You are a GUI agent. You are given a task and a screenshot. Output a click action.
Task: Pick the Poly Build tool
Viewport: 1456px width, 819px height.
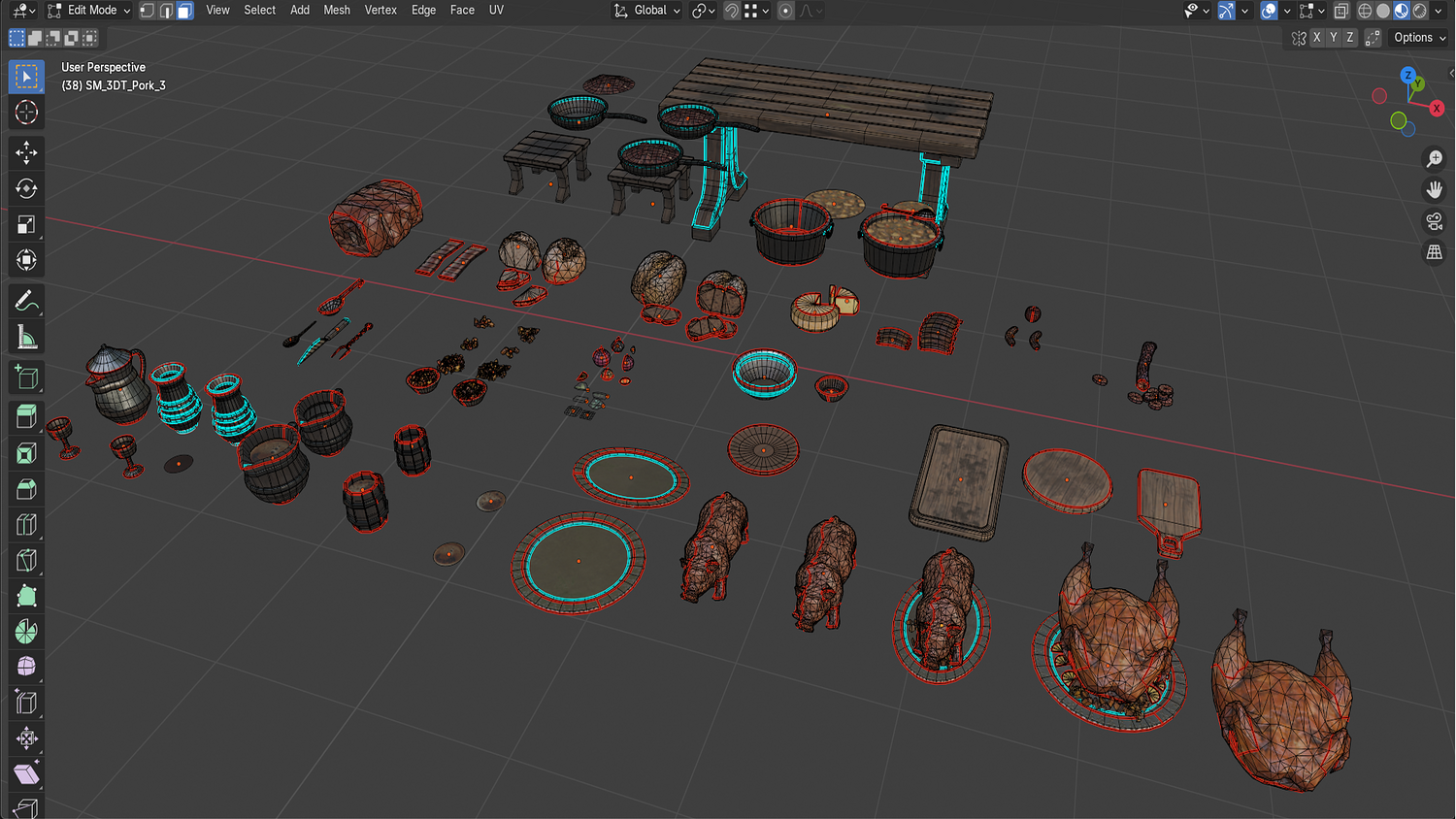[26, 596]
